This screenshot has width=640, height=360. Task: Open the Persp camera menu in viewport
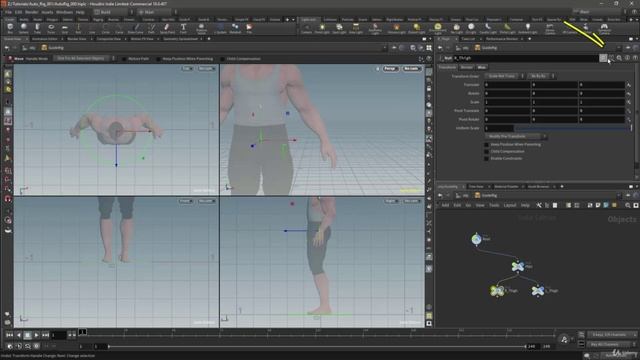coord(390,69)
